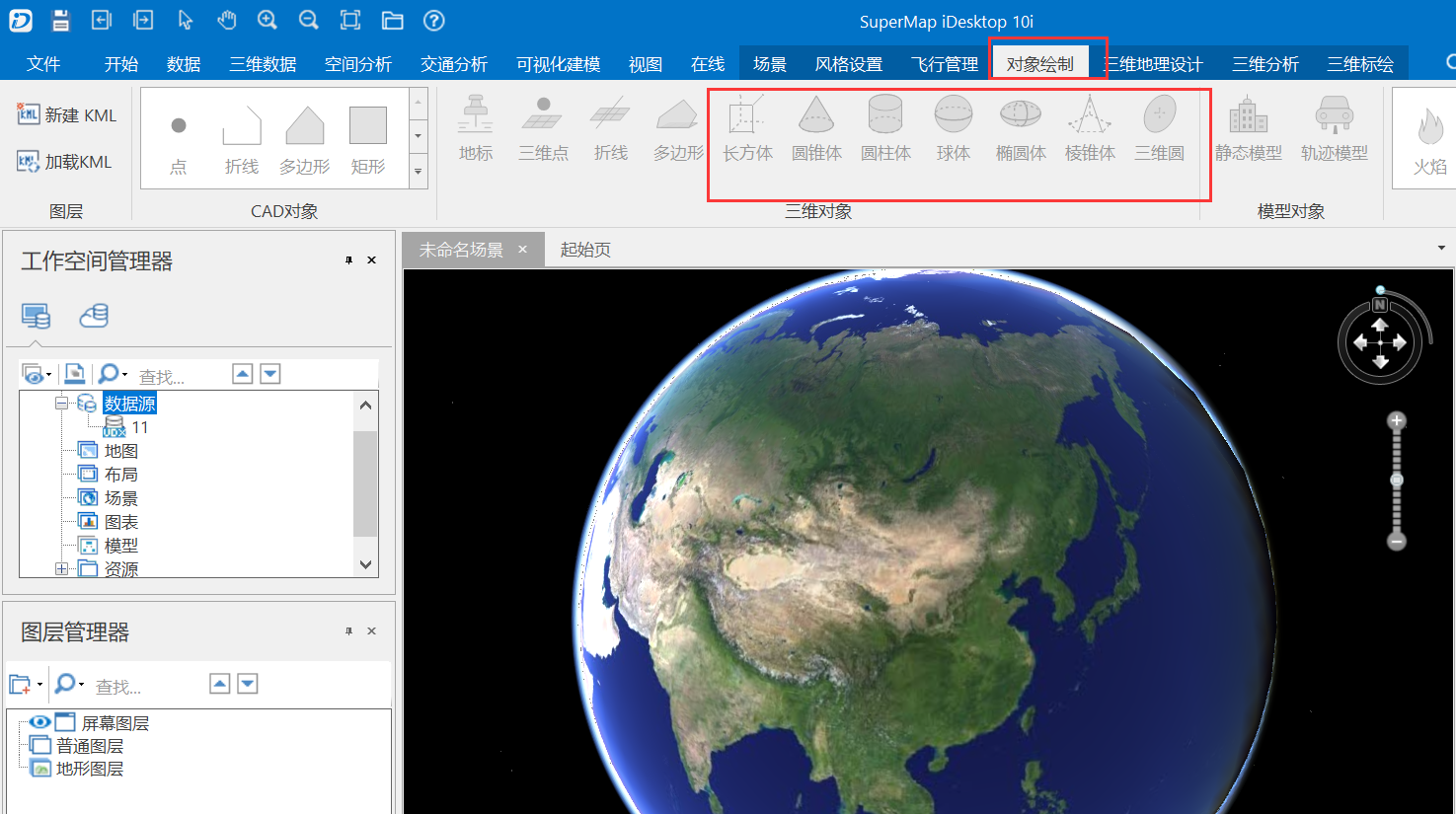Viewport: 1456px width, 814px height.
Task: Click the 静态模型 button
Action: tap(1249, 129)
